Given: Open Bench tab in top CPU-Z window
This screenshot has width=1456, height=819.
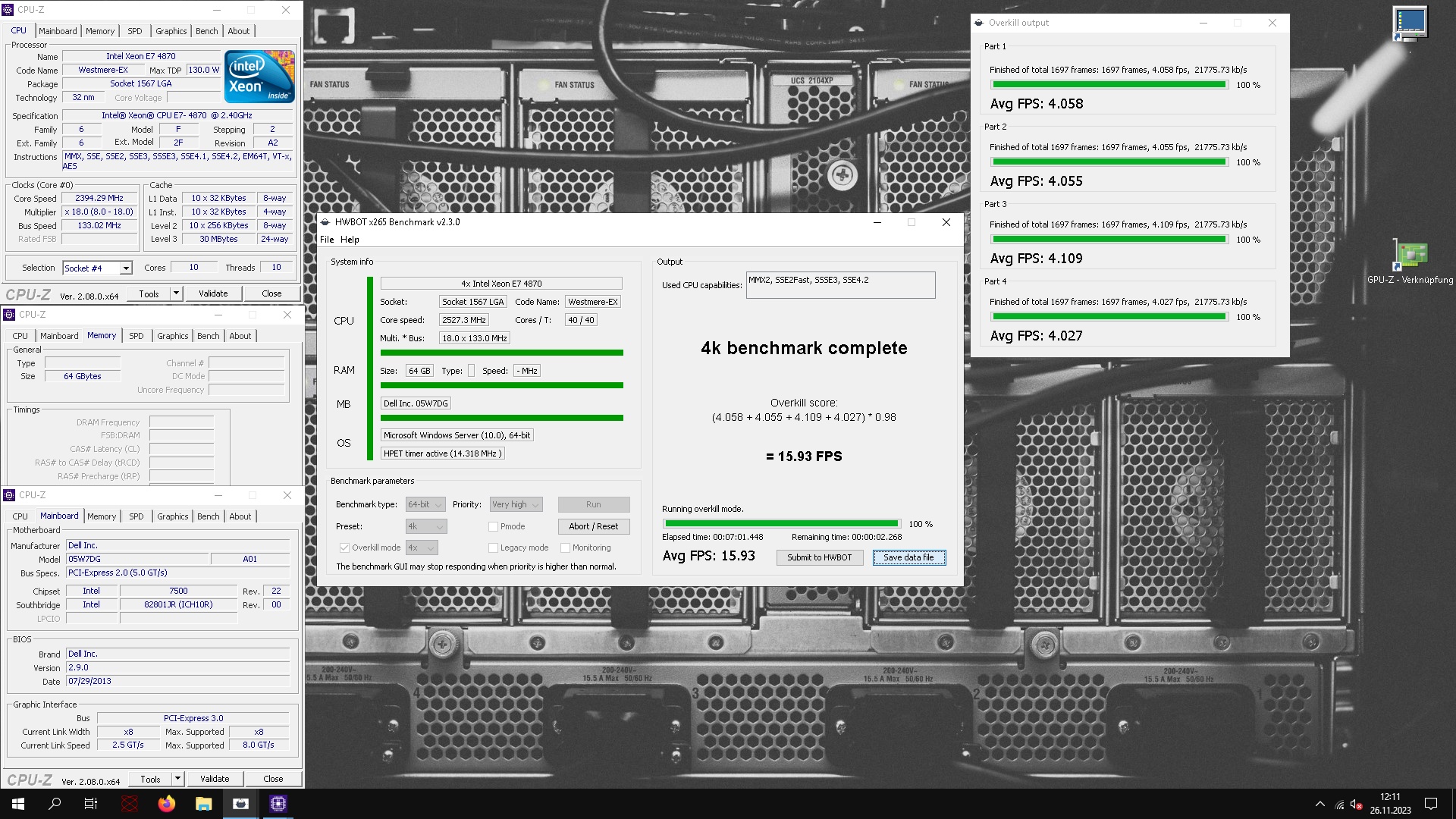Looking at the screenshot, I should [x=206, y=31].
